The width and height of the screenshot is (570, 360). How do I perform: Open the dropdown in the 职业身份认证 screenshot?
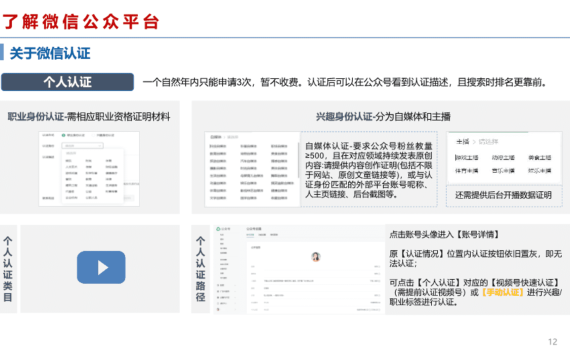coord(83,145)
